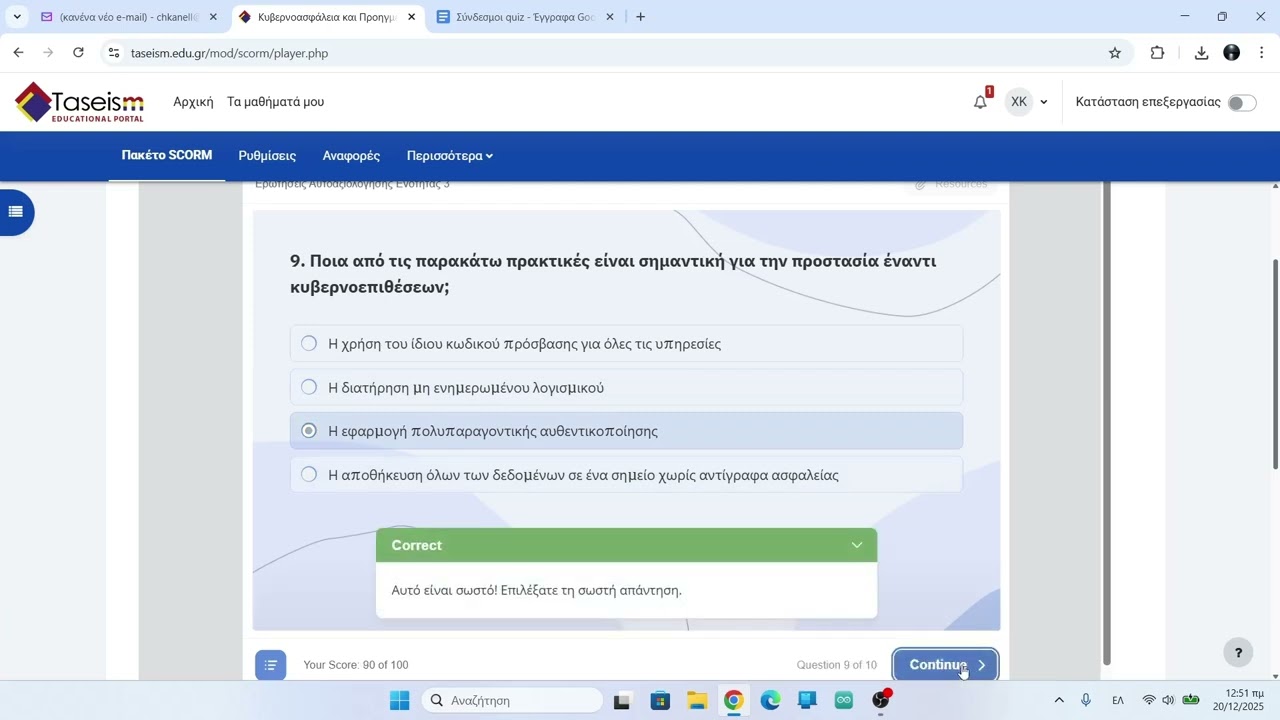Image resolution: width=1280 pixels, height=720 pixels.
Task: Open the Ρυθμίσεις tab
Action: click(267, 156)
